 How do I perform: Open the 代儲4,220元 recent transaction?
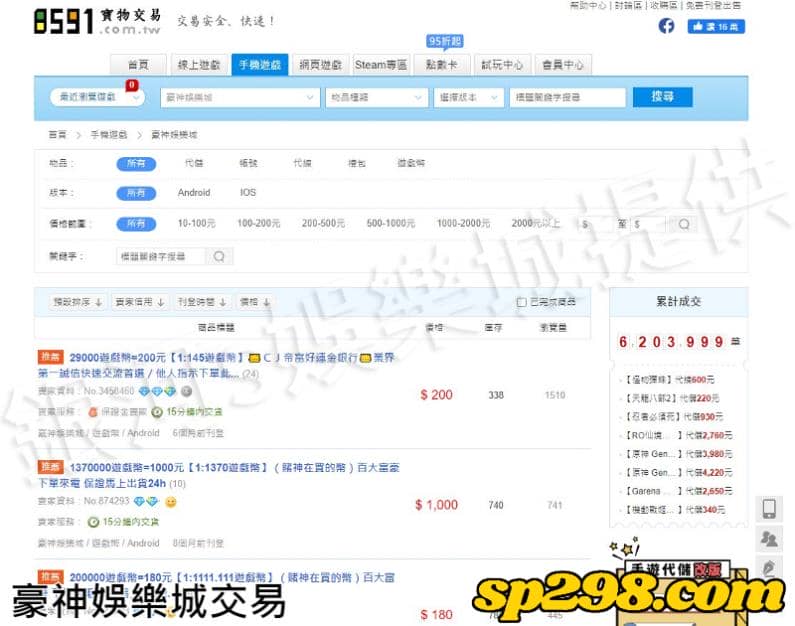(679, 472)
